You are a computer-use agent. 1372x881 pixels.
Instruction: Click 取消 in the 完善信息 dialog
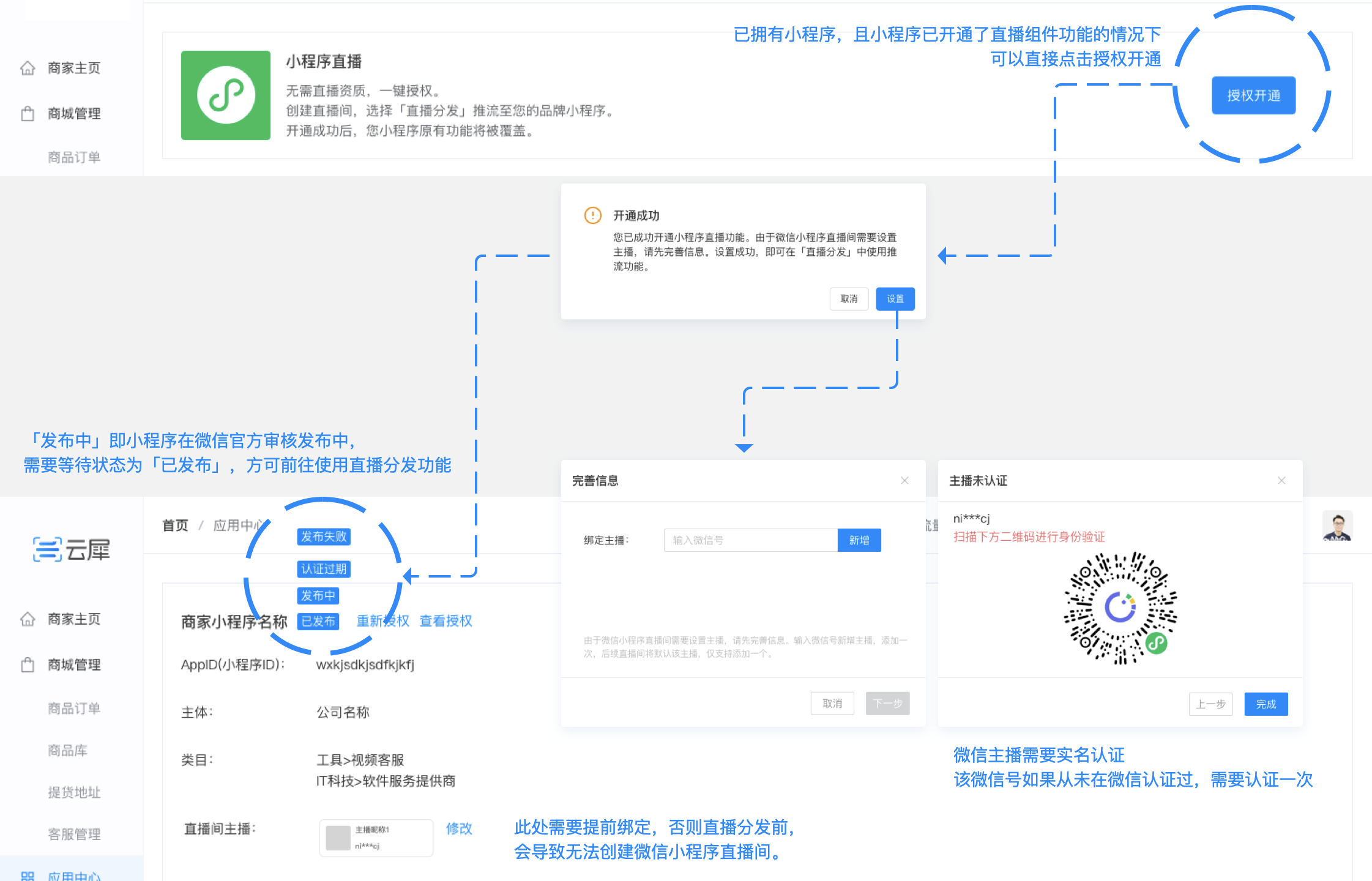(x=832, y=704)
